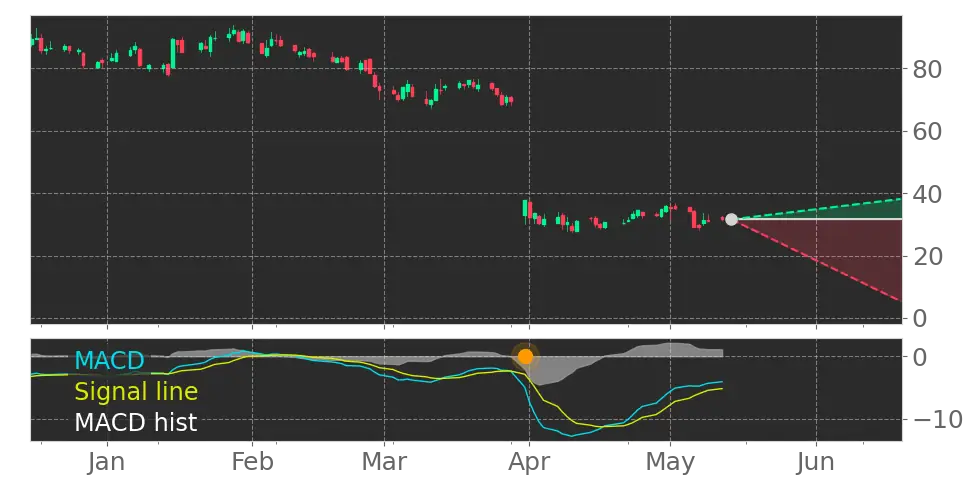Click the 80 price axis label
Screen dimensions: 972x486
point(927,69)
